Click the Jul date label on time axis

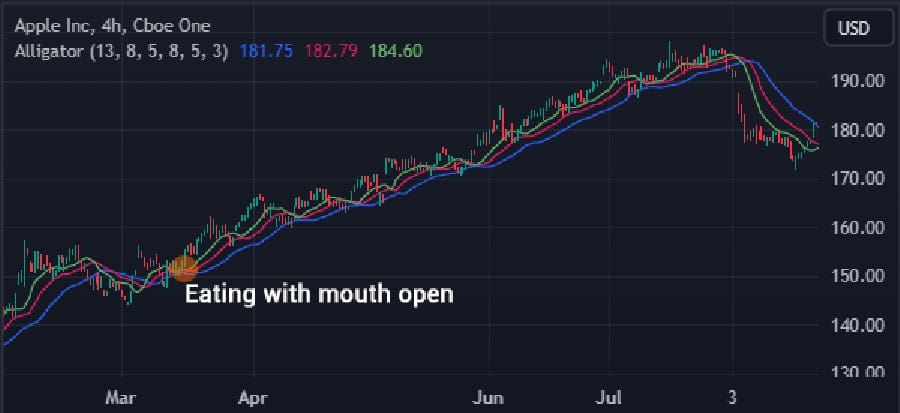pos(610,398)
